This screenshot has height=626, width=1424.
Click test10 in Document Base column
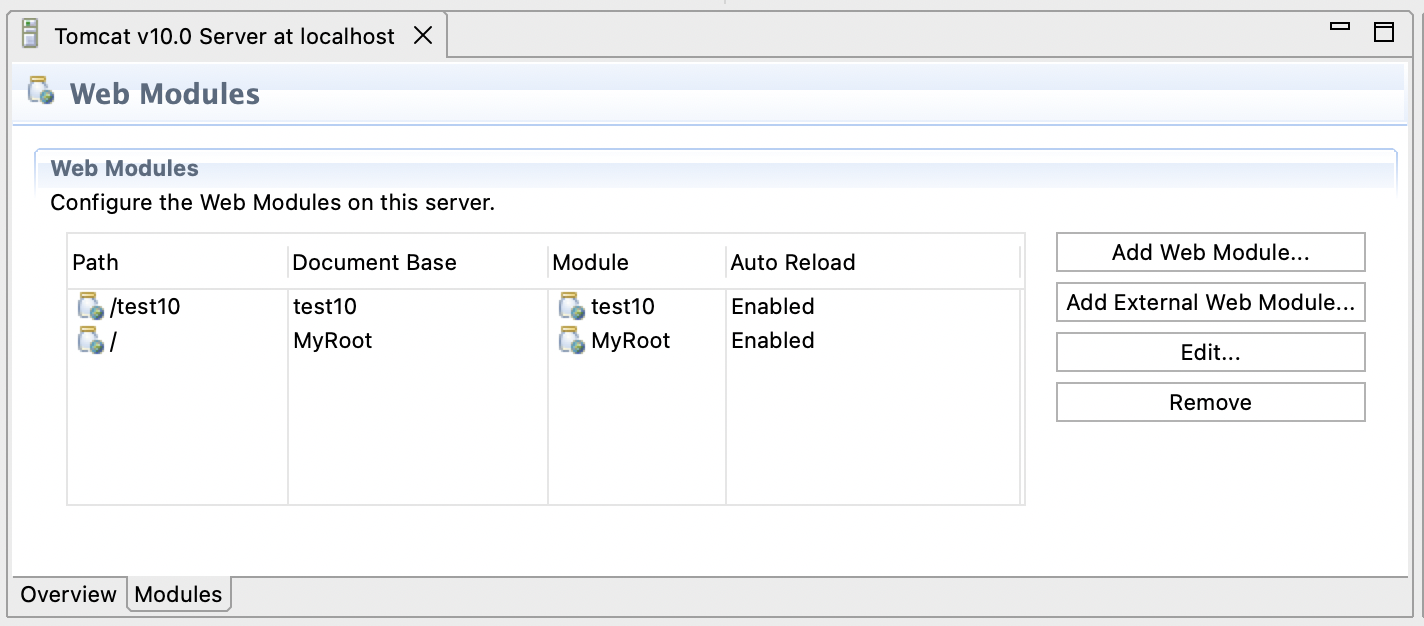(325, 306)
